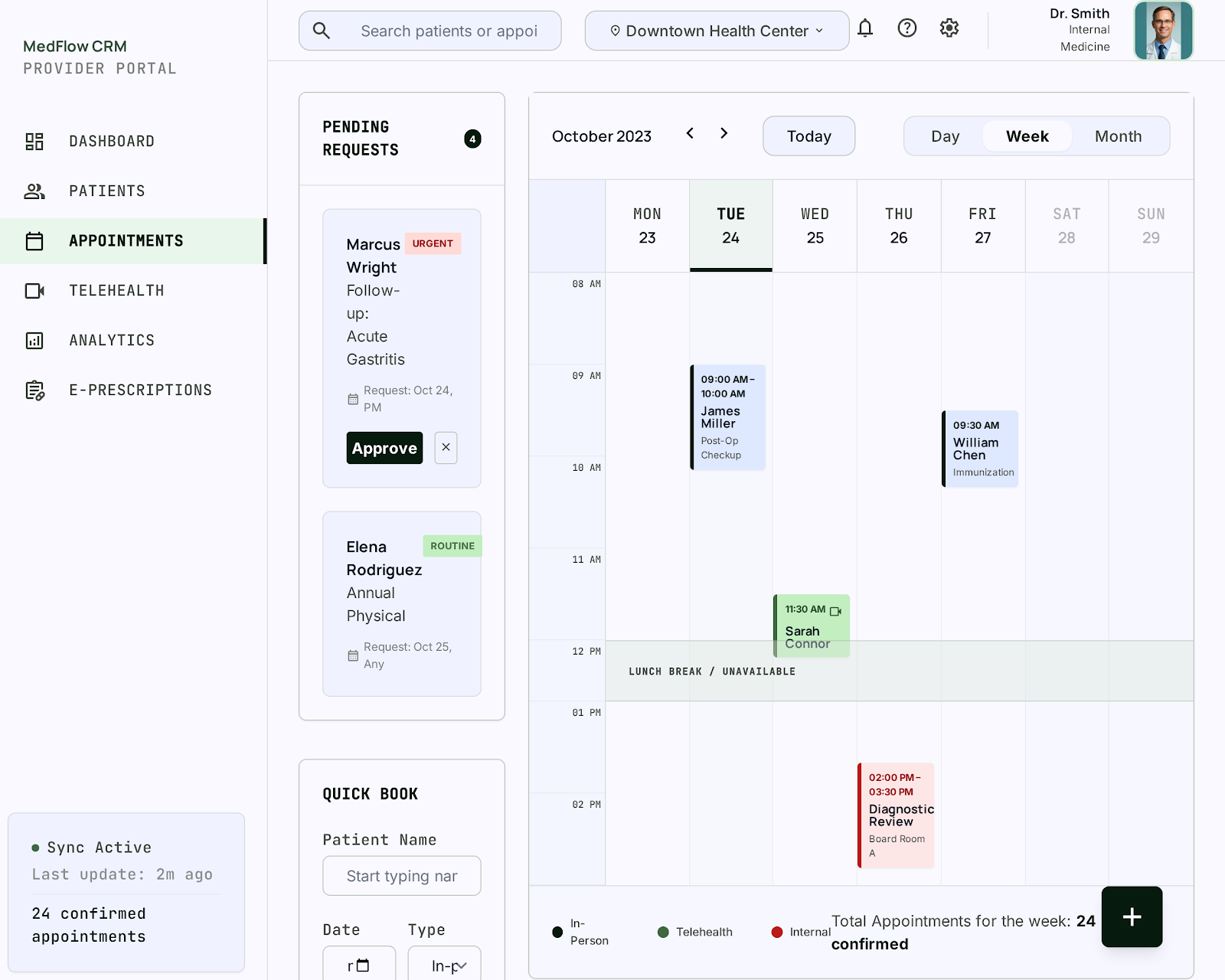Select the THU 26 column header
This screenshot has height=980, width=1225.
(899, 226)
